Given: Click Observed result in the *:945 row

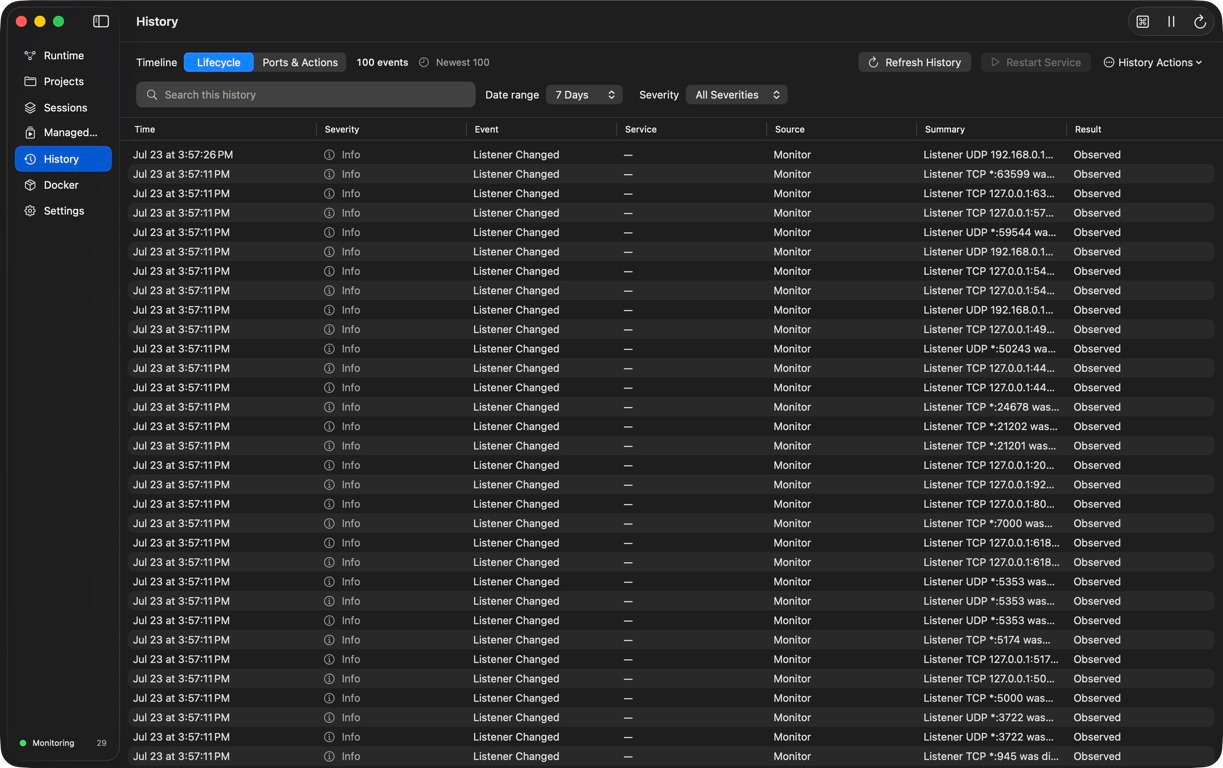Looking at the screenshot, I should pyautogui.click(x=1097, y=756).
